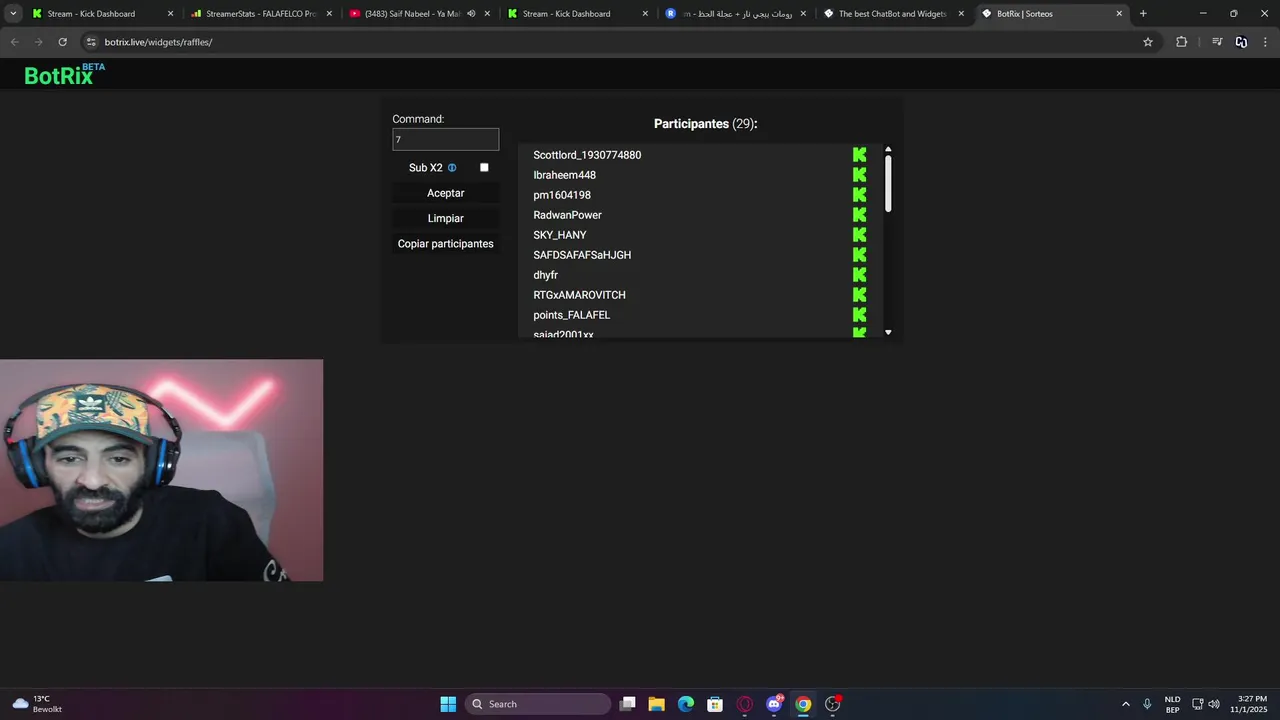Click the Command input field
Screen dimensions: 1280x720
(446, 140)
